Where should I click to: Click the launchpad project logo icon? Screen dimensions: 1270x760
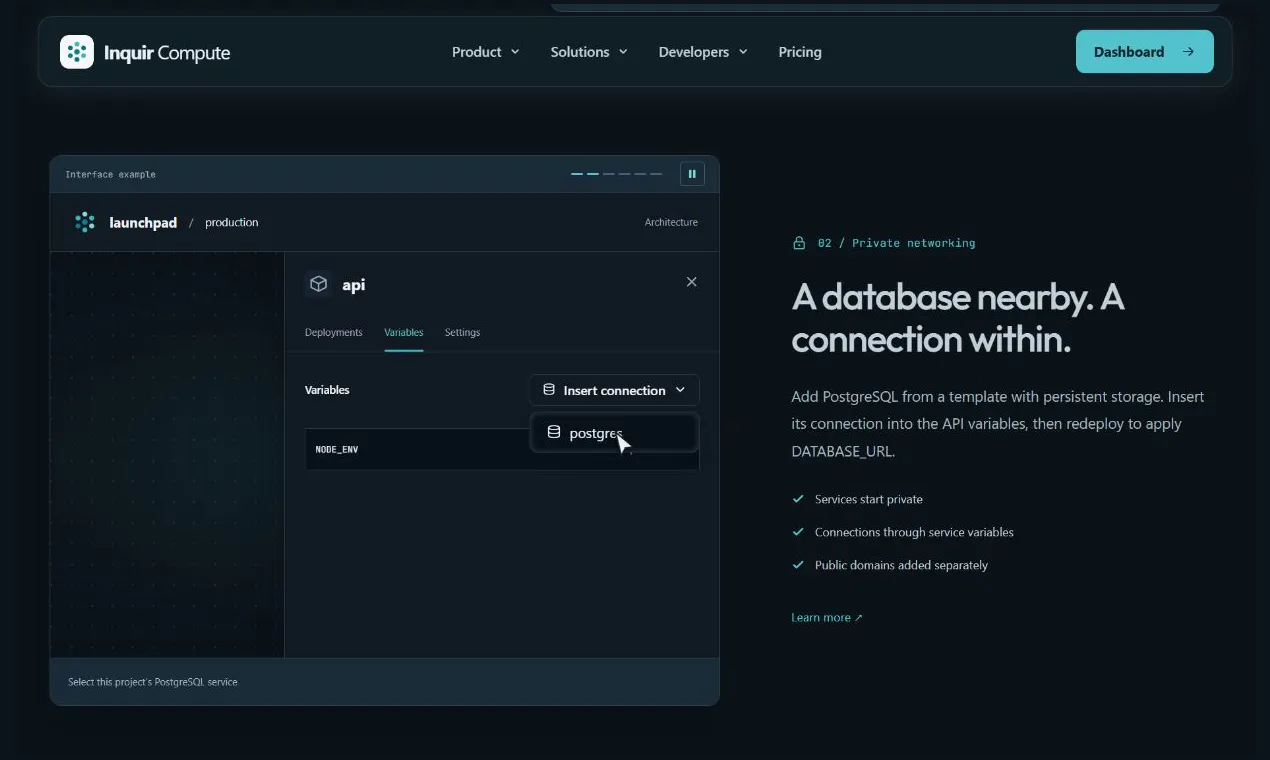85,222
